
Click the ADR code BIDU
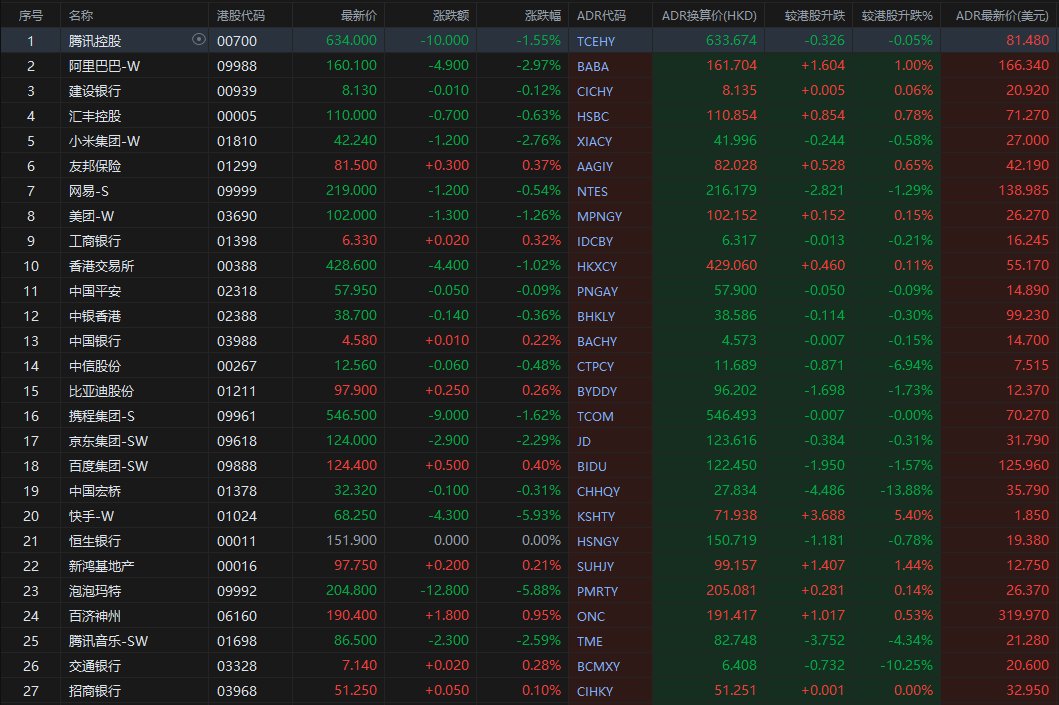(592, 466)
